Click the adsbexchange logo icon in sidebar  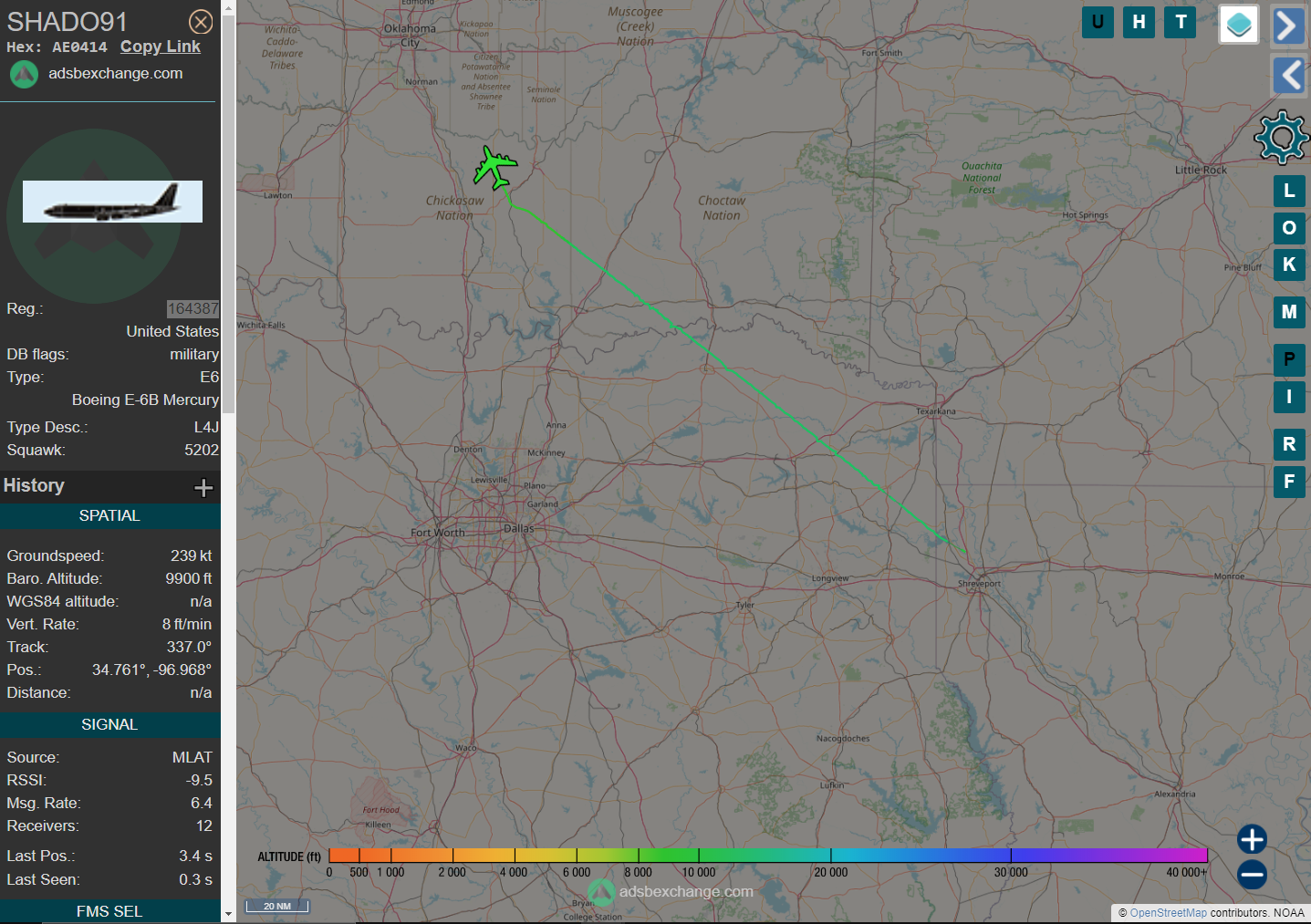coord(24,74)
